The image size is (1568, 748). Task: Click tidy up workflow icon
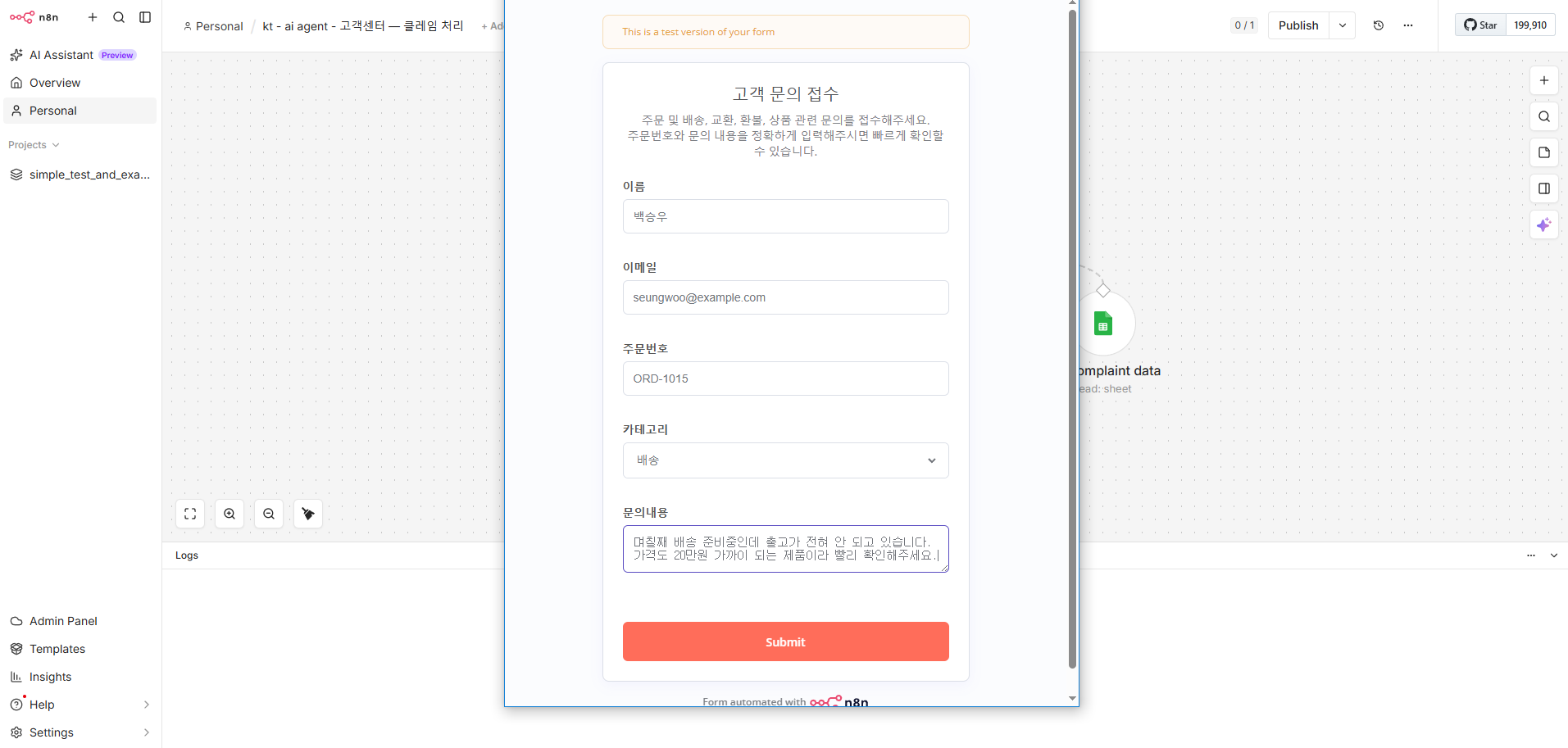308,514
